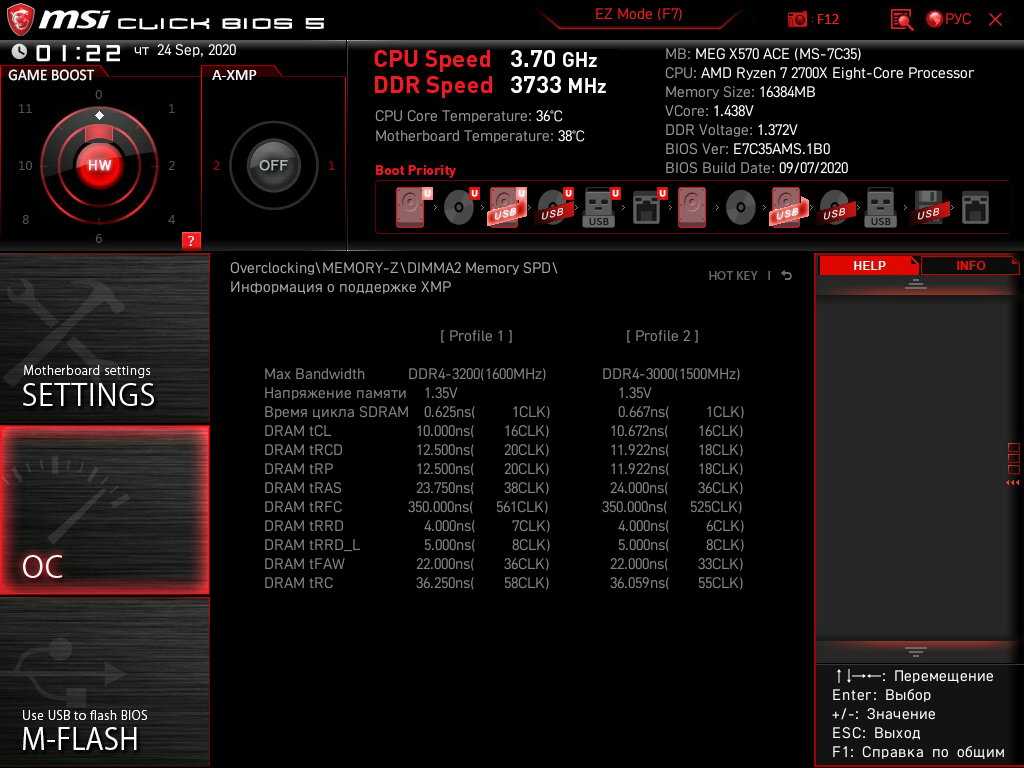Viewport: 1024px width, 768px height.
Task: Toggle the A-XMP OFF button
Action: [273, 165]
